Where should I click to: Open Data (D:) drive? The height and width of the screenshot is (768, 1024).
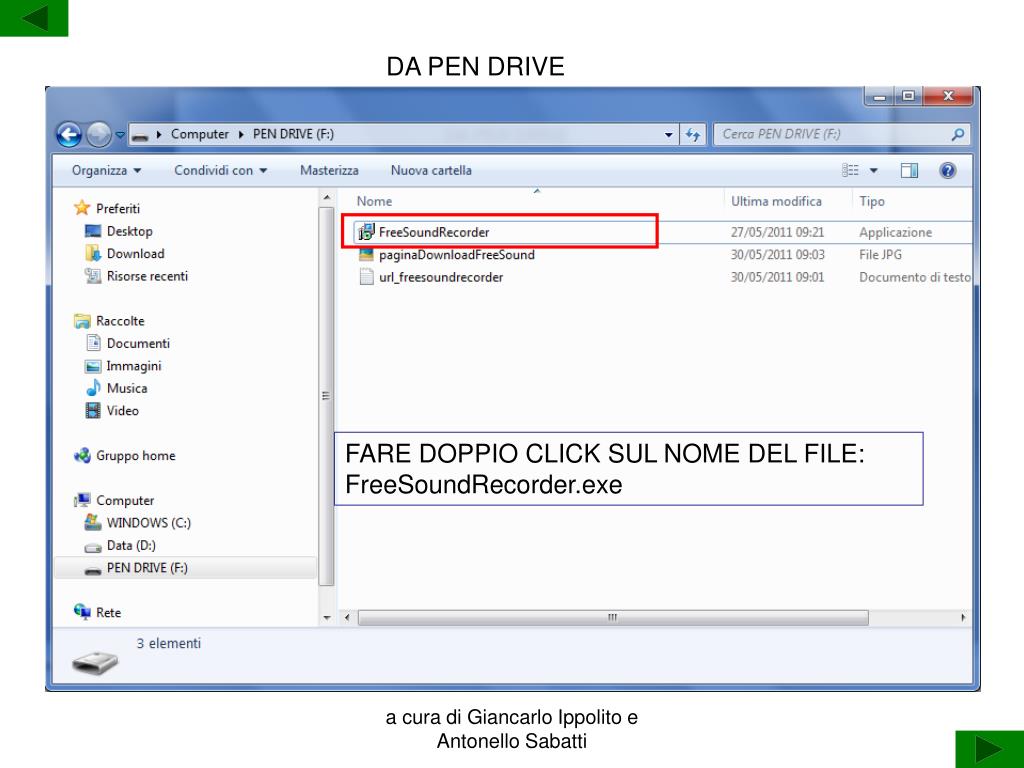131,545
